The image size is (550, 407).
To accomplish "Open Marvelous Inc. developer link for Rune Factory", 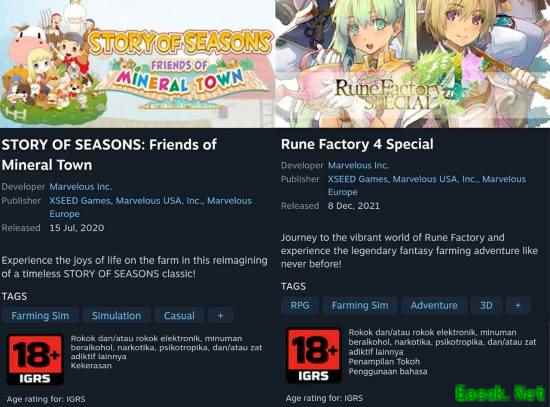I will coord(358,165).
